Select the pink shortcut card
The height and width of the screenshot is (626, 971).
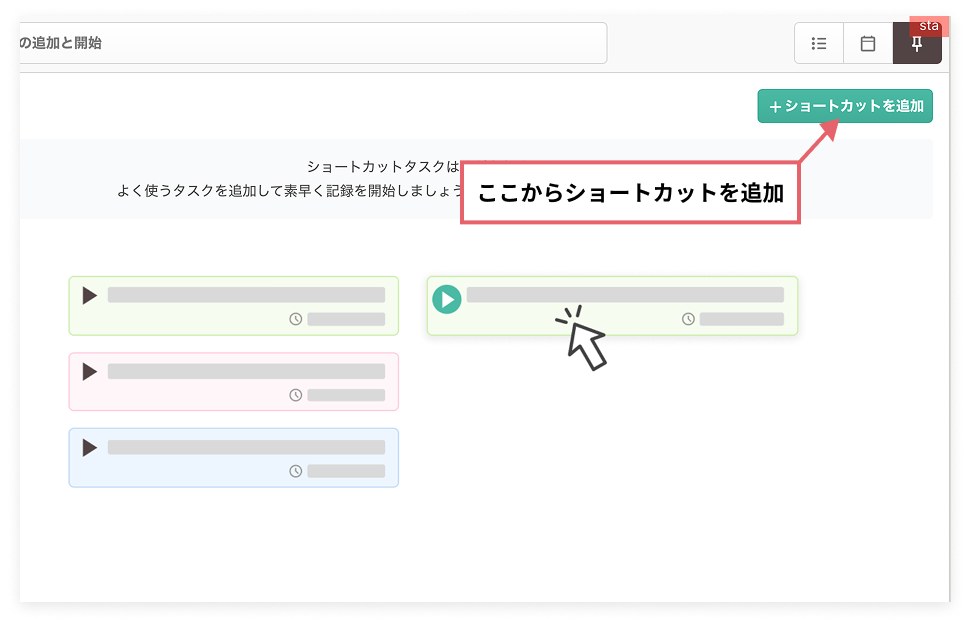[x=233, y=381]
